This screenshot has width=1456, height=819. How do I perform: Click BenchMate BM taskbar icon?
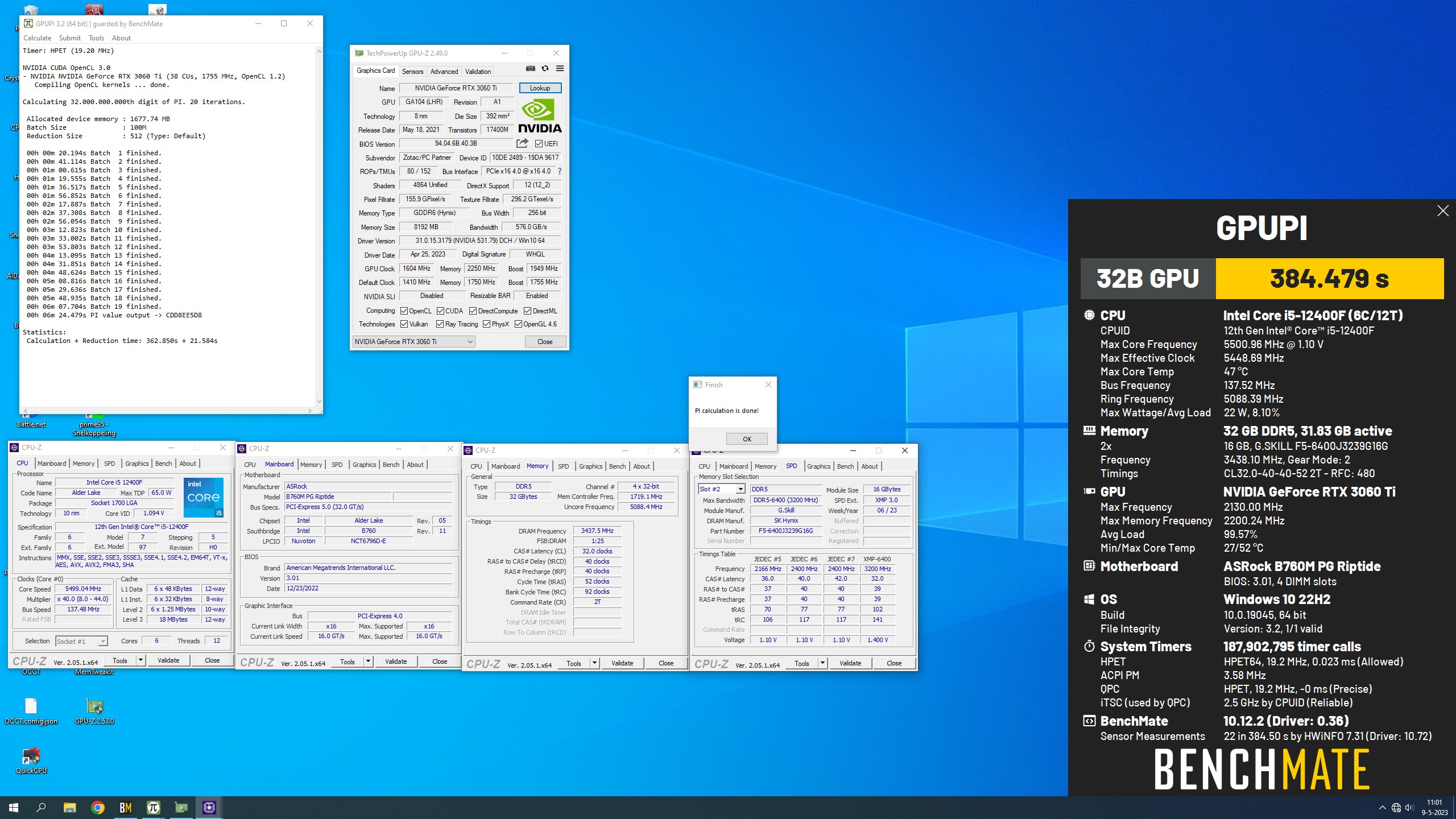[x=126, y=808]
